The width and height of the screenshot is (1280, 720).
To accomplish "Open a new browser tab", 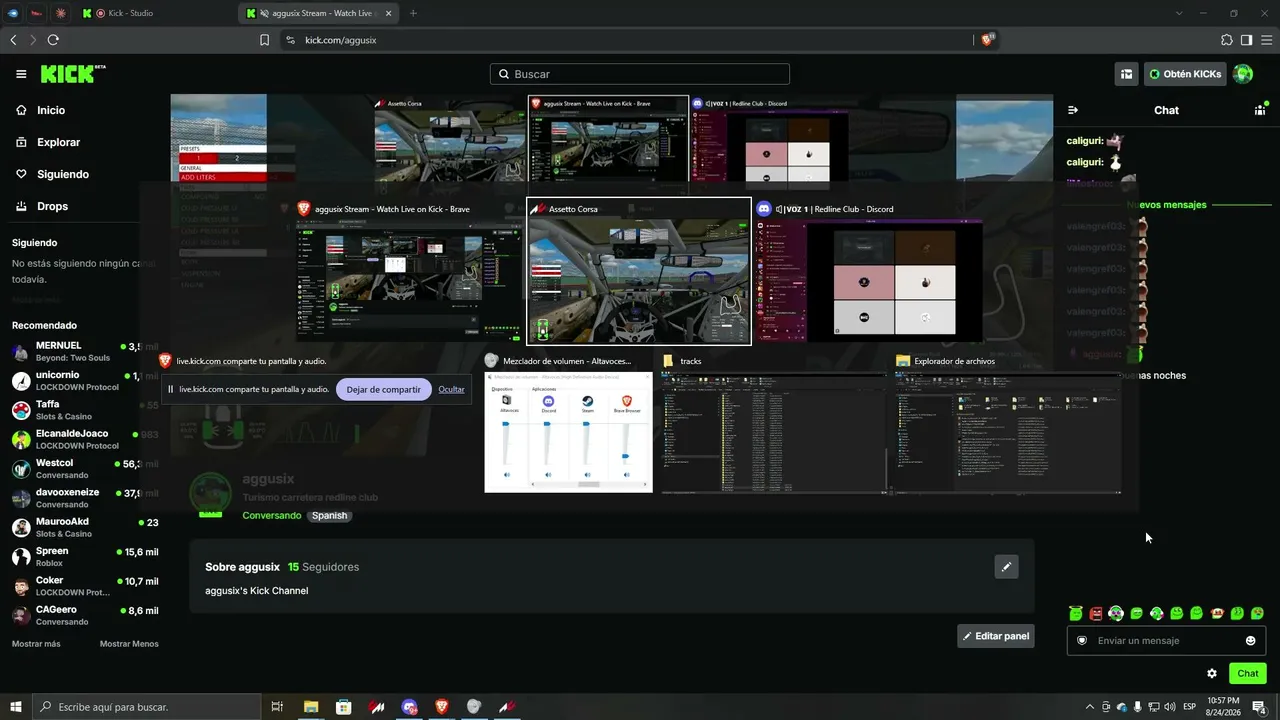I will click(x=413, y=13).
